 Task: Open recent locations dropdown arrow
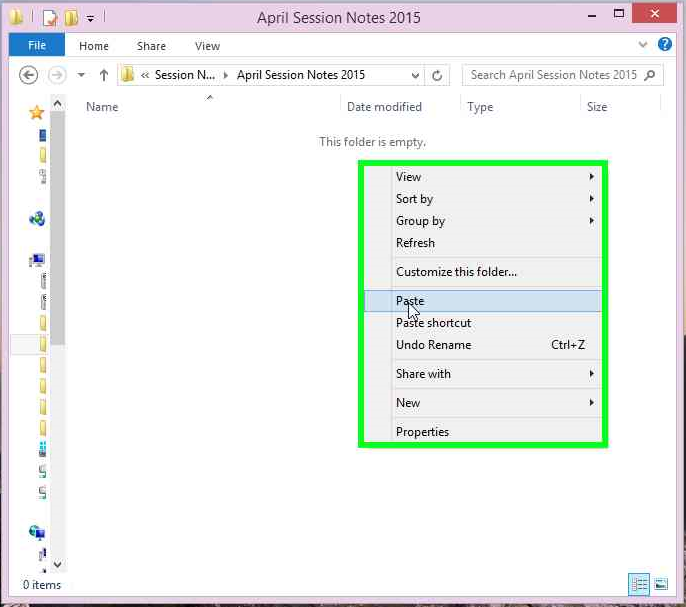pyautogui.click(x=81, y=75)
